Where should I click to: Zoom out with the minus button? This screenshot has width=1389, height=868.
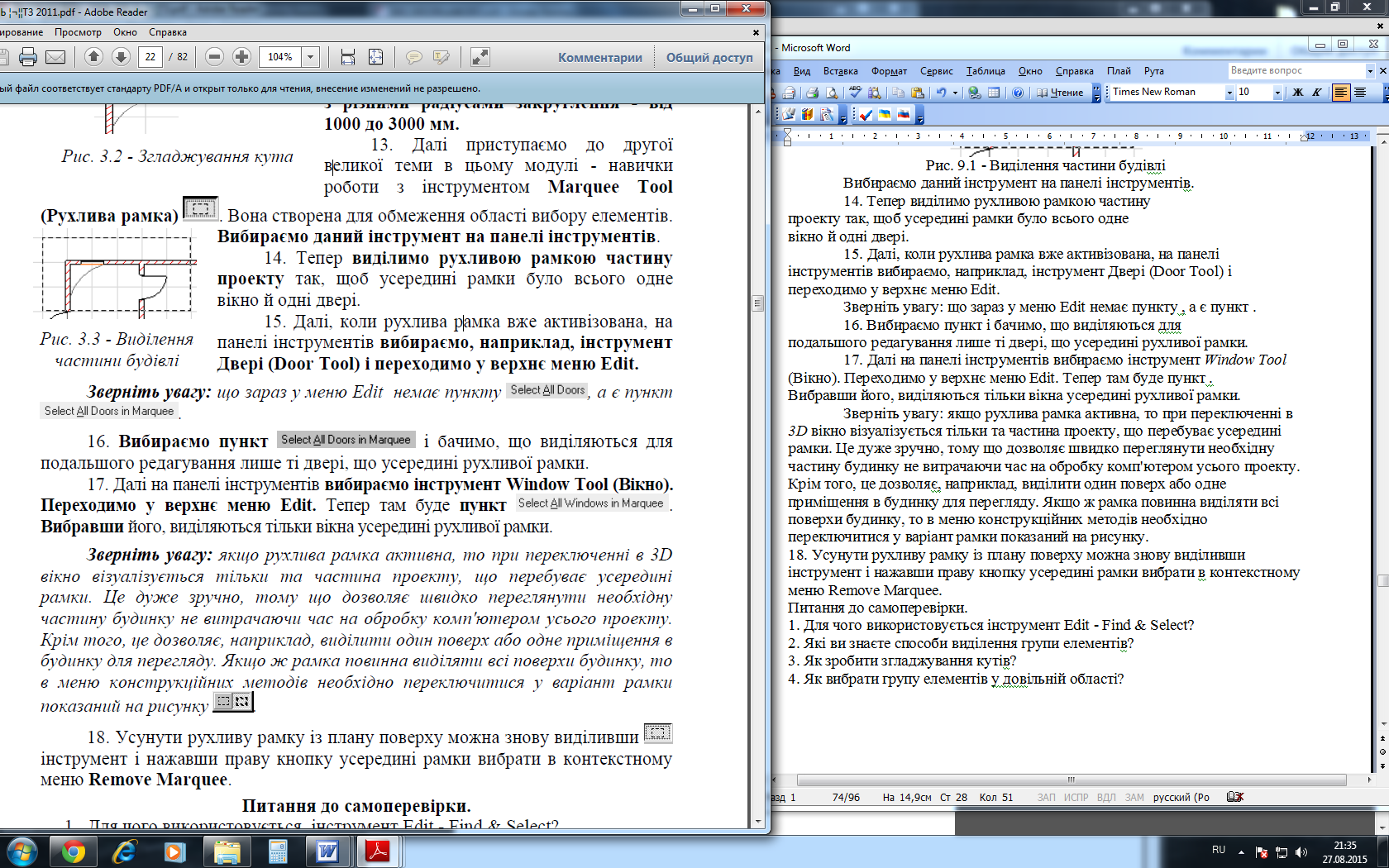[214, 57]
